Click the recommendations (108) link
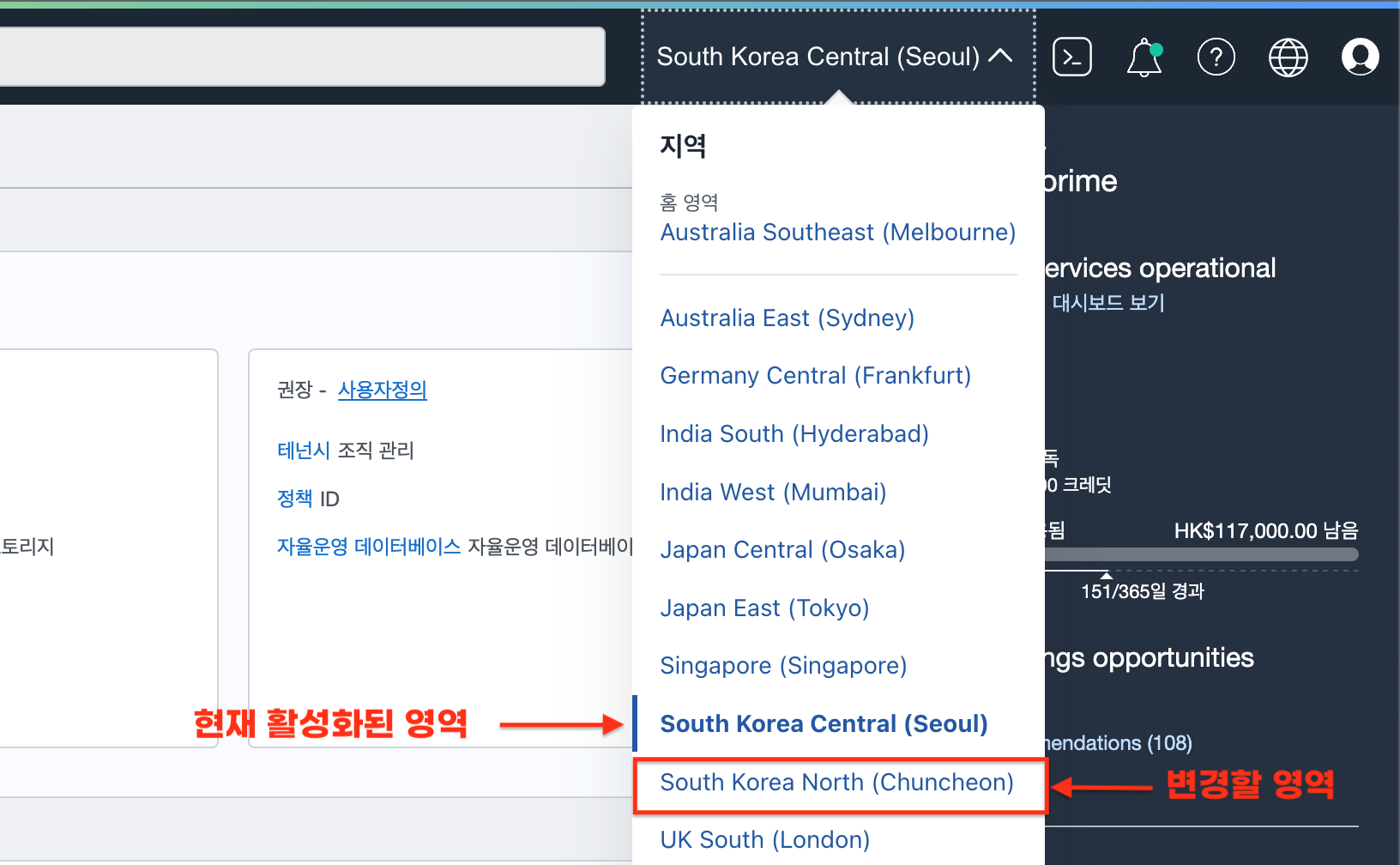Image resolution: width=1400 pixels, height=865 pixels. pos(1119,743)
